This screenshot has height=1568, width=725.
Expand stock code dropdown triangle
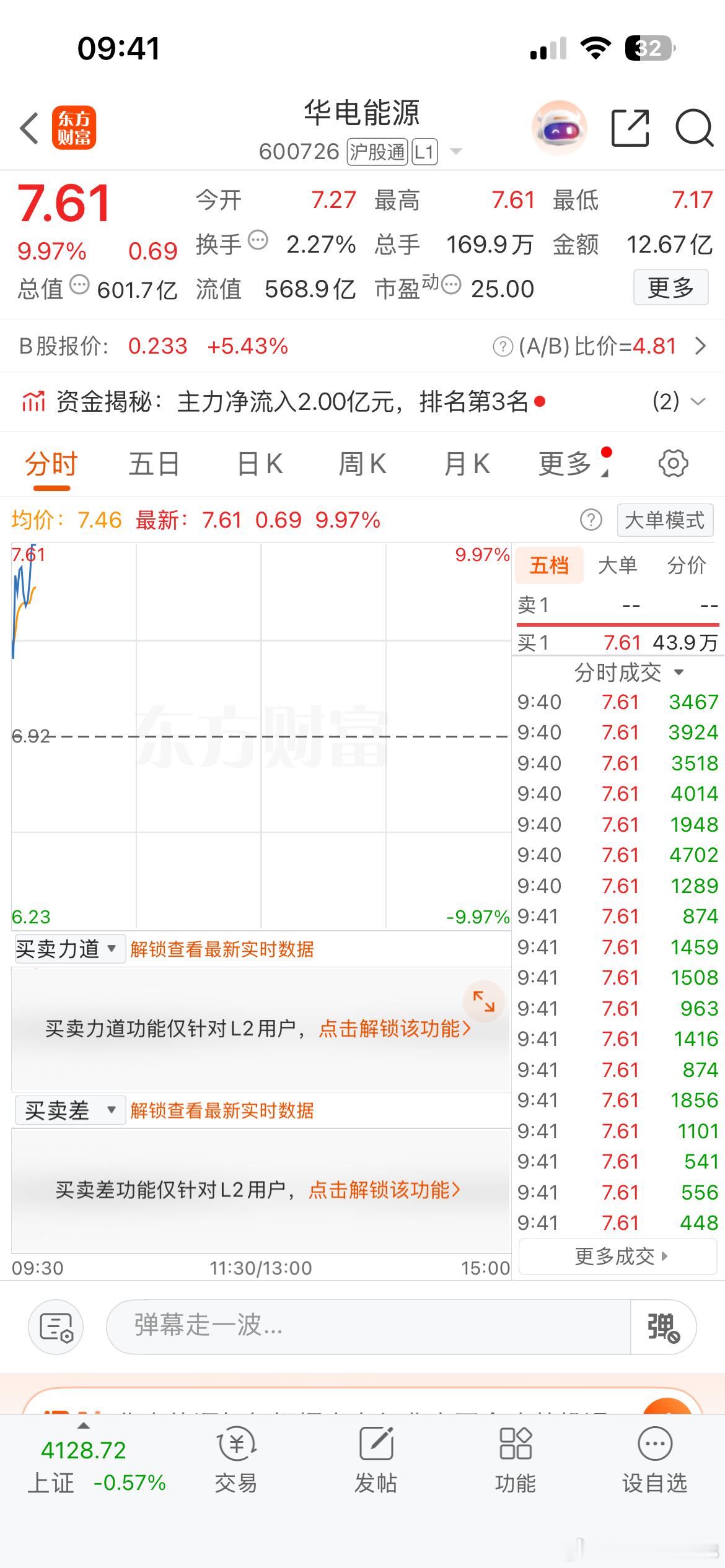455,151
